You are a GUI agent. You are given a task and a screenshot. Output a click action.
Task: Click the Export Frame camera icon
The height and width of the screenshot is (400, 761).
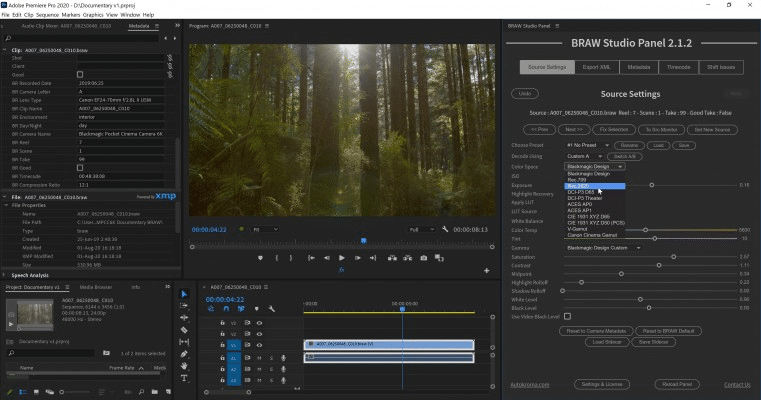point(423,257)
